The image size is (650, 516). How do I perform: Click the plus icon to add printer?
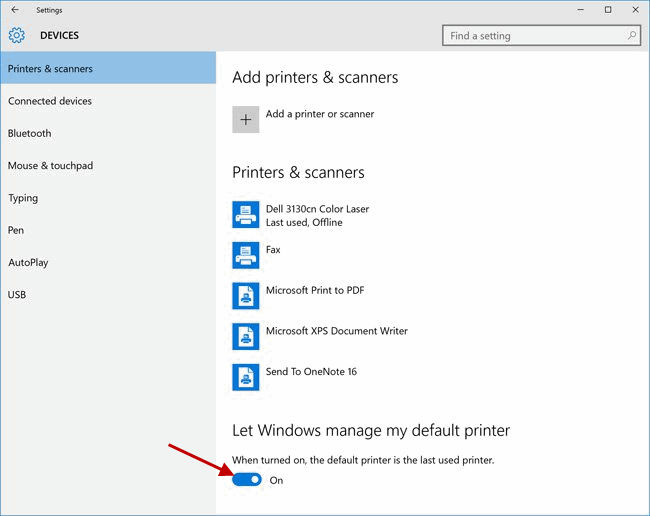pyautogui.click(x=246, y=120)
